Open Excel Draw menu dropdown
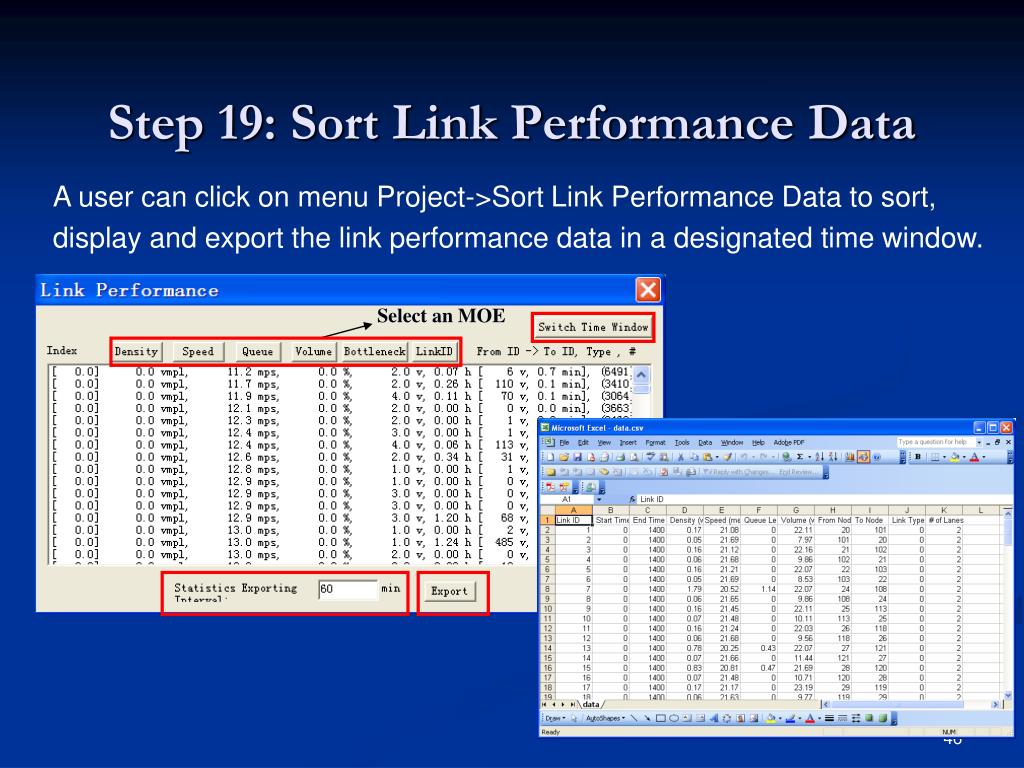1024x768 pixels. coord(556,718)
